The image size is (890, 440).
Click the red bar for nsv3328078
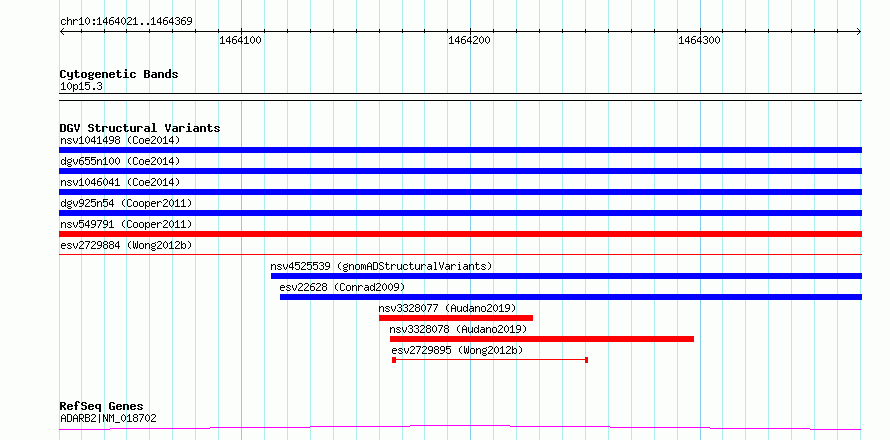(541, 339)
